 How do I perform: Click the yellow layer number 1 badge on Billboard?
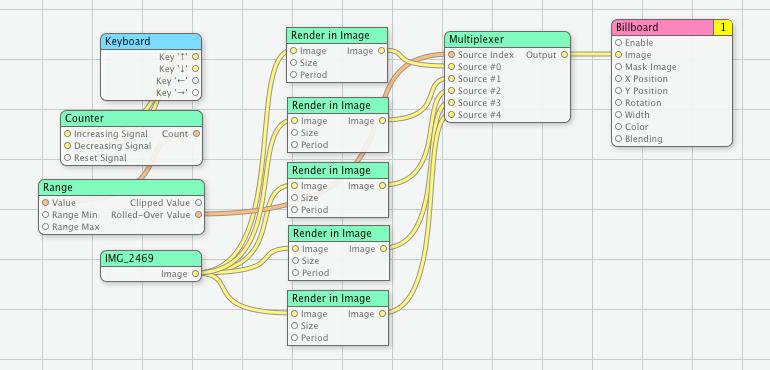(723, 28)
